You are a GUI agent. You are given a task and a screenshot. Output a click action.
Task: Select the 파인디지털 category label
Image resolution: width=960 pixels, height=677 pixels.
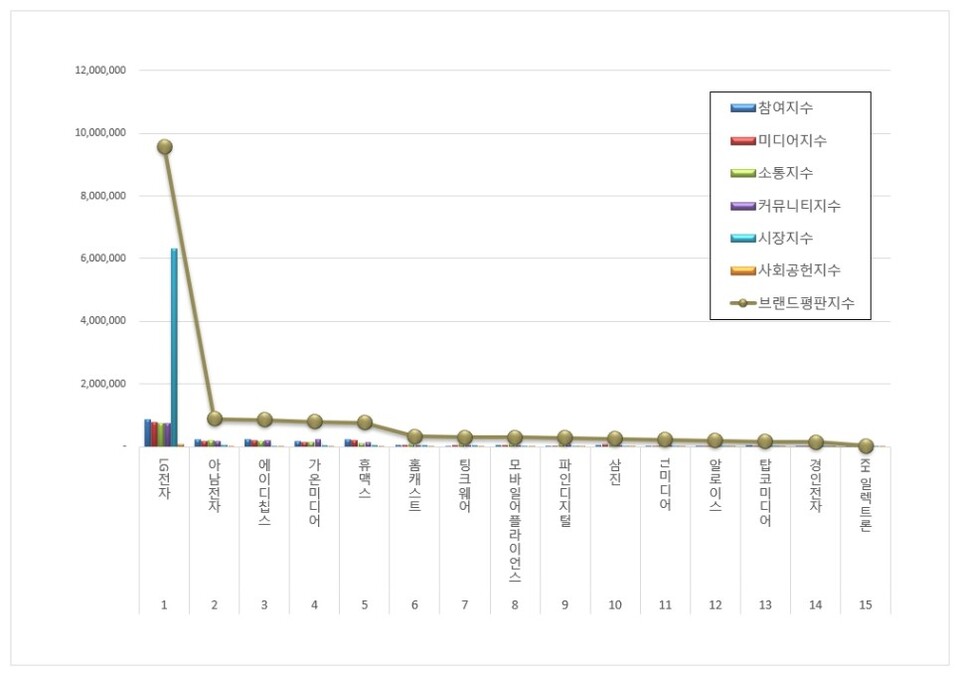(565, 492)
